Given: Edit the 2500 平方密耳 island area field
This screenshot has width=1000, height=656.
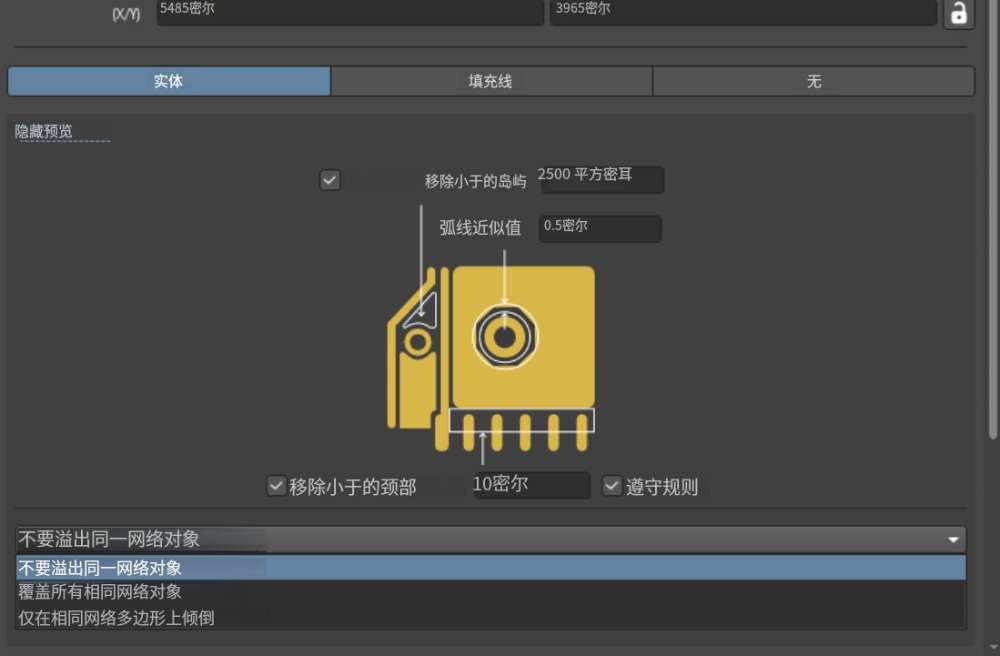Looking at the screenshot, I should 601,179.
